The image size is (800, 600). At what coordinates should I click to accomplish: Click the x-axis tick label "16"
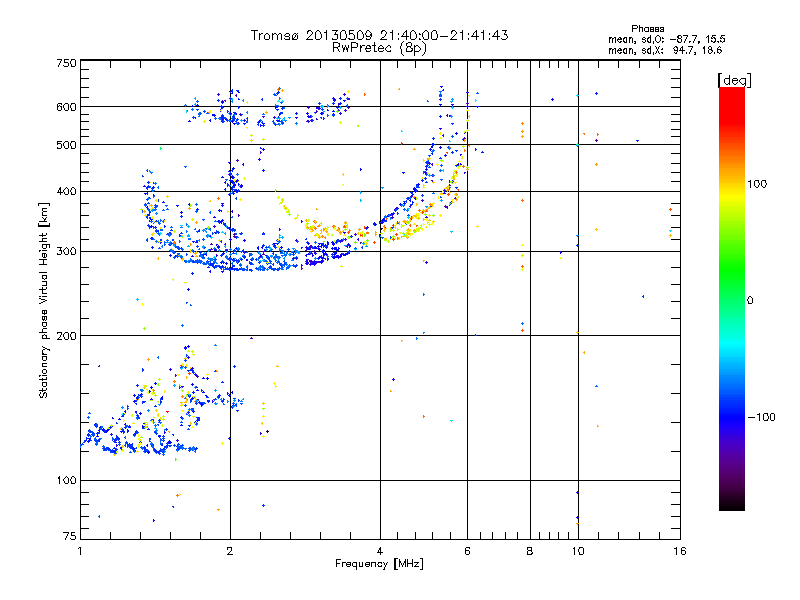[x=680, y=551]
